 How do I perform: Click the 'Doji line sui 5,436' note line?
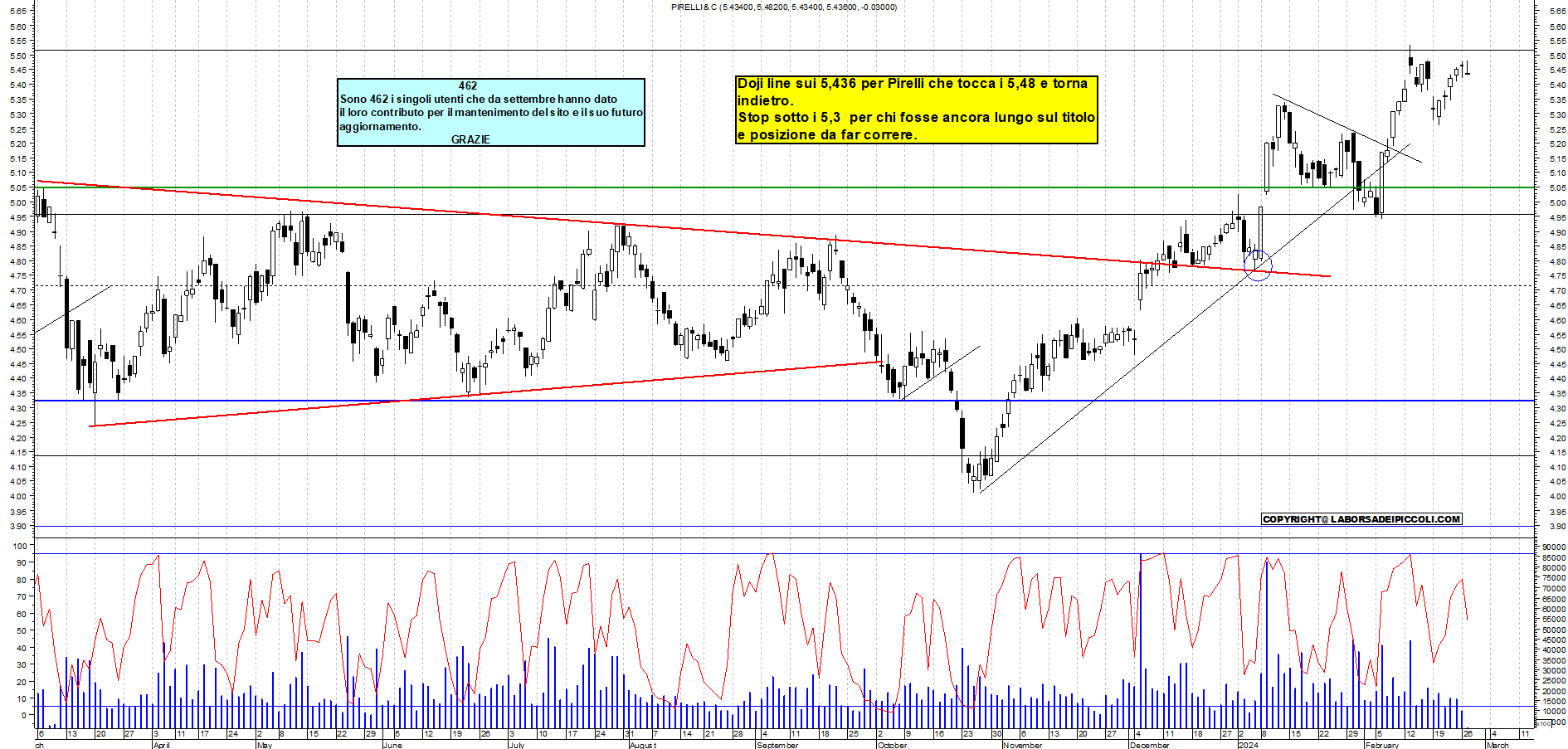coord(913,83)
